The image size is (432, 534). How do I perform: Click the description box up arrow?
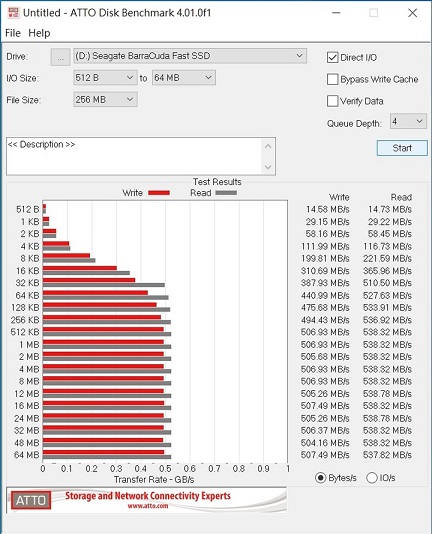(x=268, y=146)
